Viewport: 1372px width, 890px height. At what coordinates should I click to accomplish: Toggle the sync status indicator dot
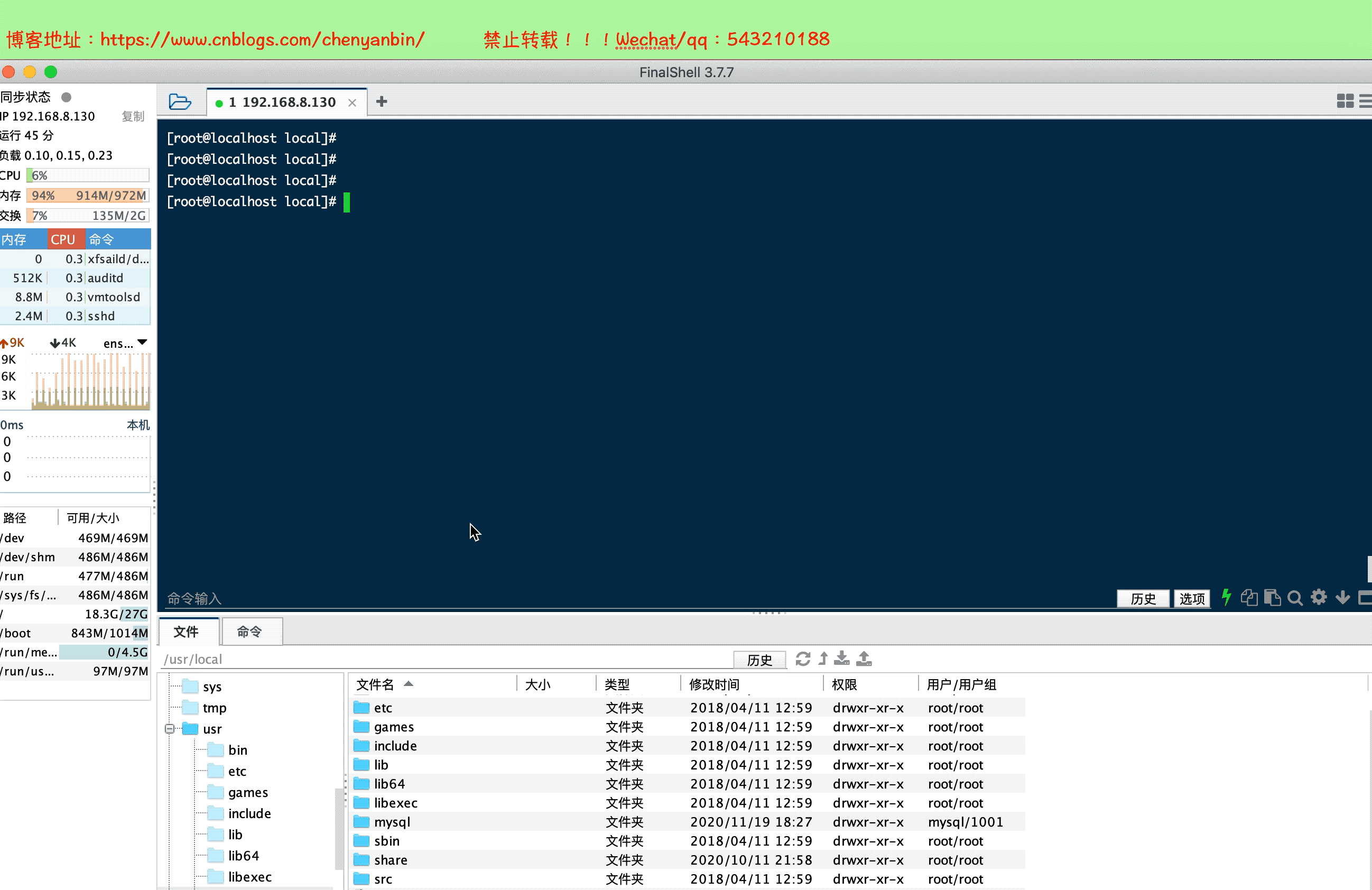(66, 97)
